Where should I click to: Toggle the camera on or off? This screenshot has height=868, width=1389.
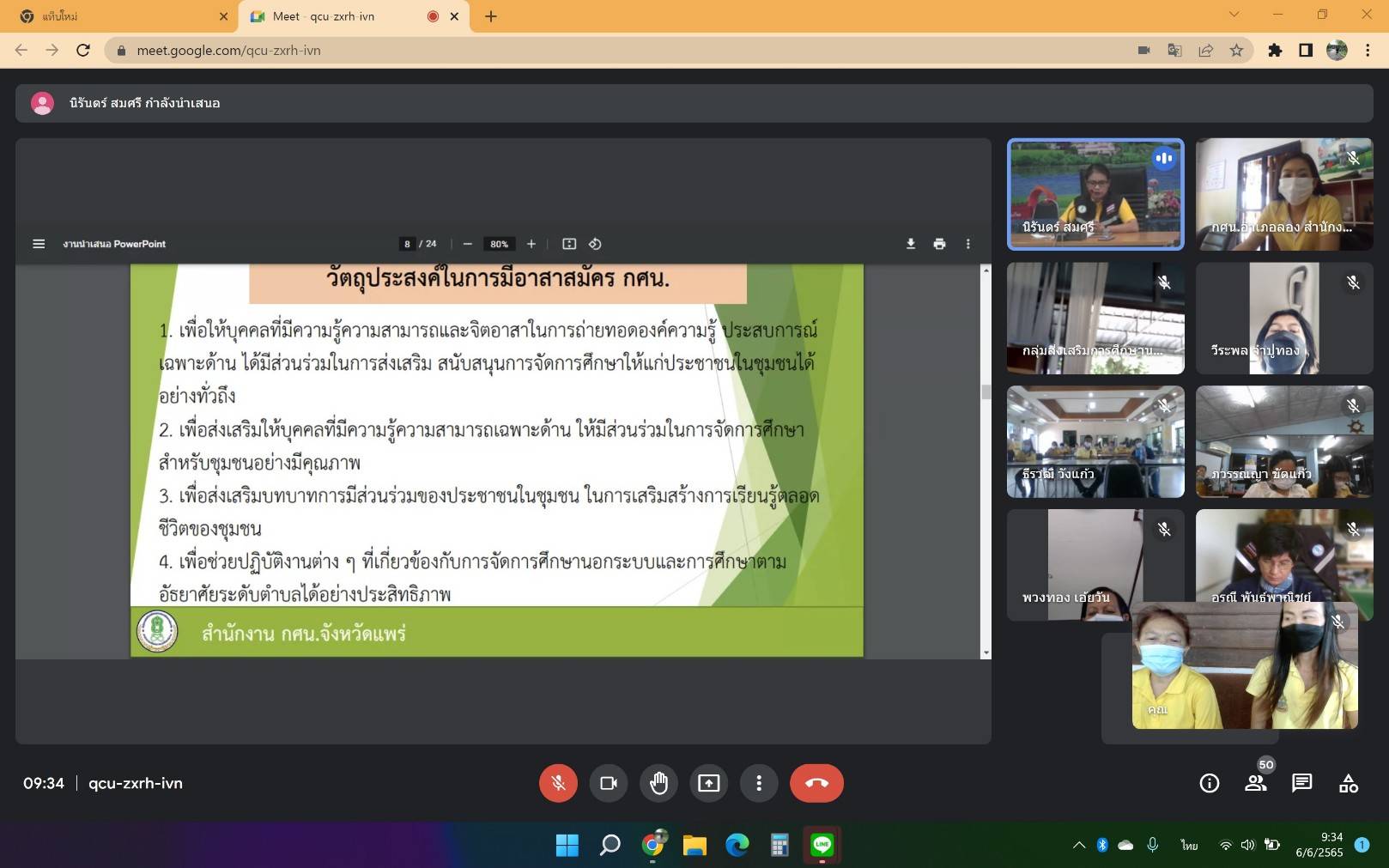(609, 783)
